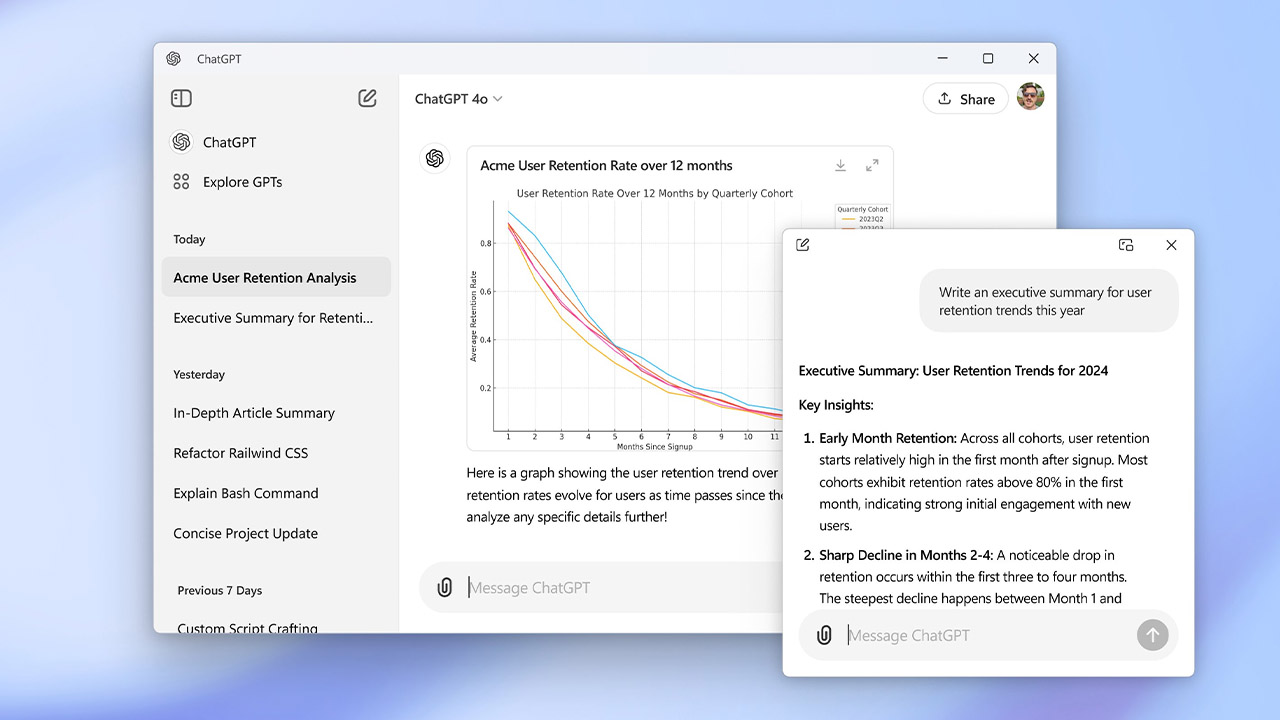Minimize the main ChatGPT window
The width and height of the screenshot is (1280, 720).
coord(942,59)
